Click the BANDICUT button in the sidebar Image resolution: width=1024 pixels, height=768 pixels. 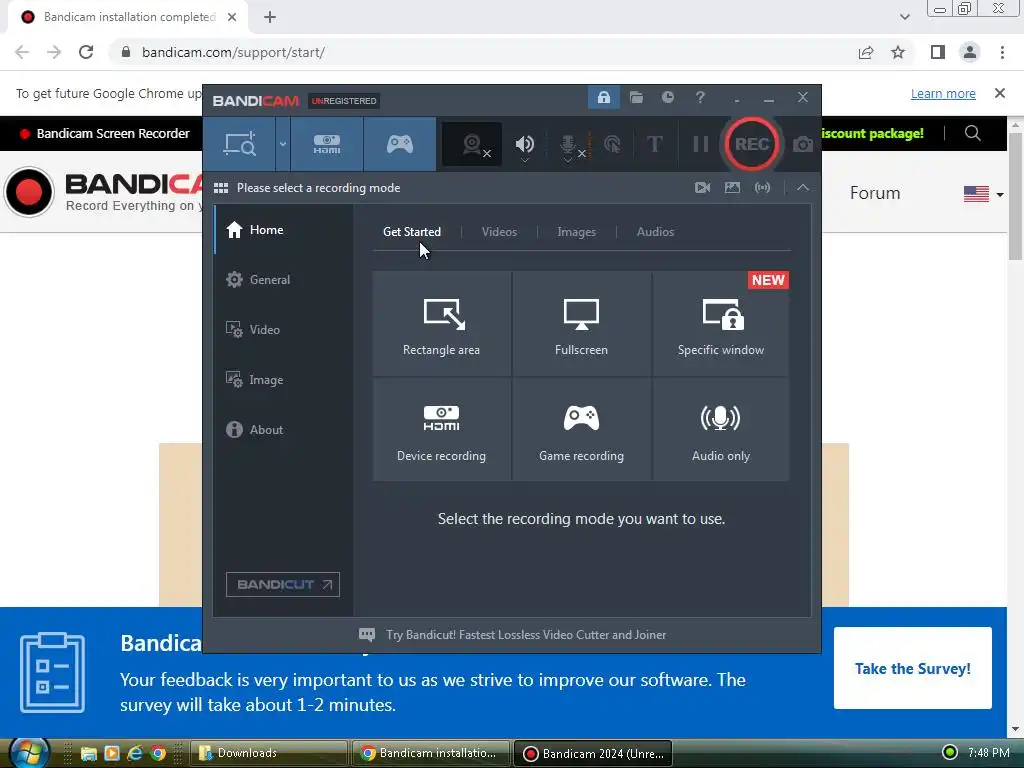coord(283,584)
